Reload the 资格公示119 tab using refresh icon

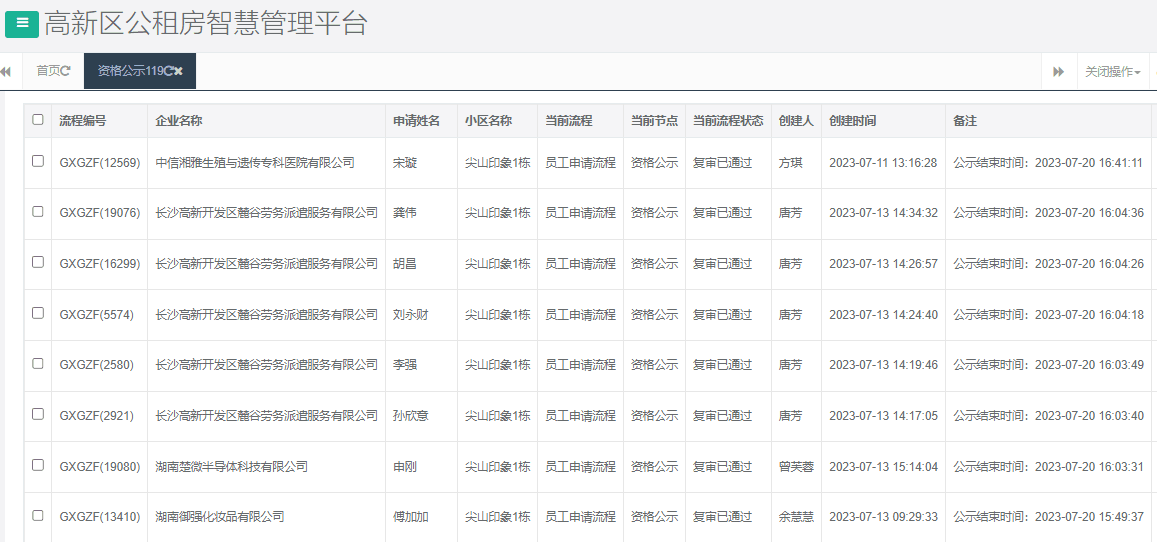[168, 71]
